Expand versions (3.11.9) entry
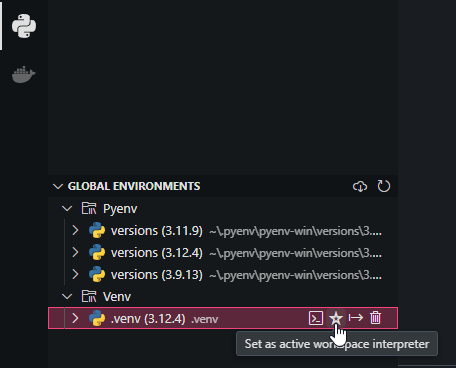This screenshot has height=368, width=456. 75,231
